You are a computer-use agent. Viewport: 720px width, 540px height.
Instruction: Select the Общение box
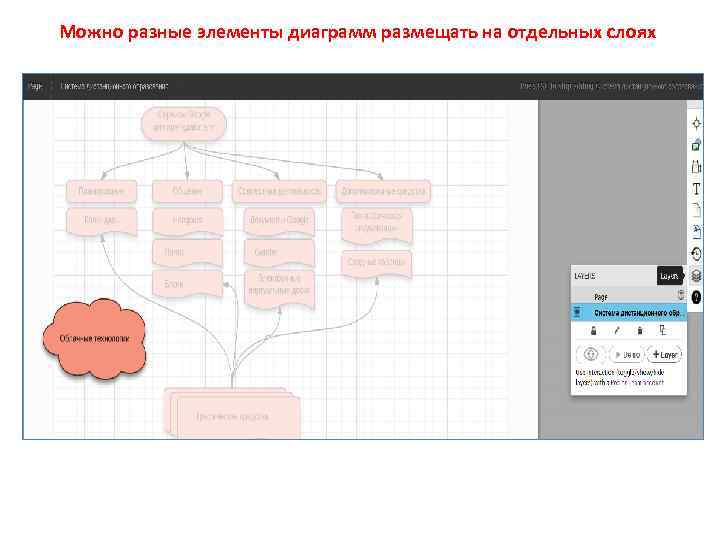[187, 191]
